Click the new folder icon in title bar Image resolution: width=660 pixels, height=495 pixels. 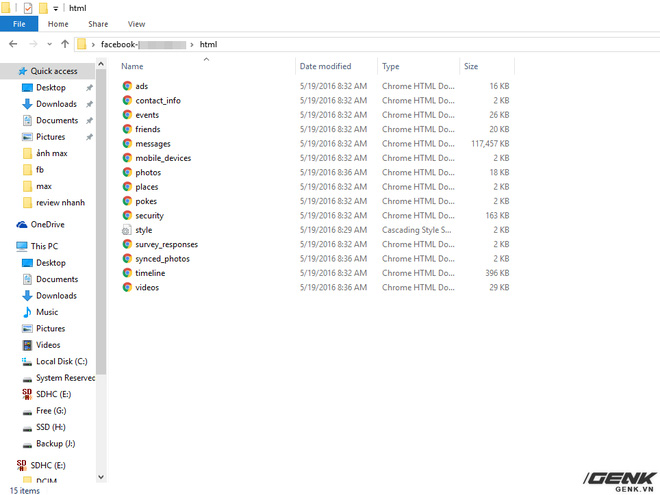[x=43, y=8]
